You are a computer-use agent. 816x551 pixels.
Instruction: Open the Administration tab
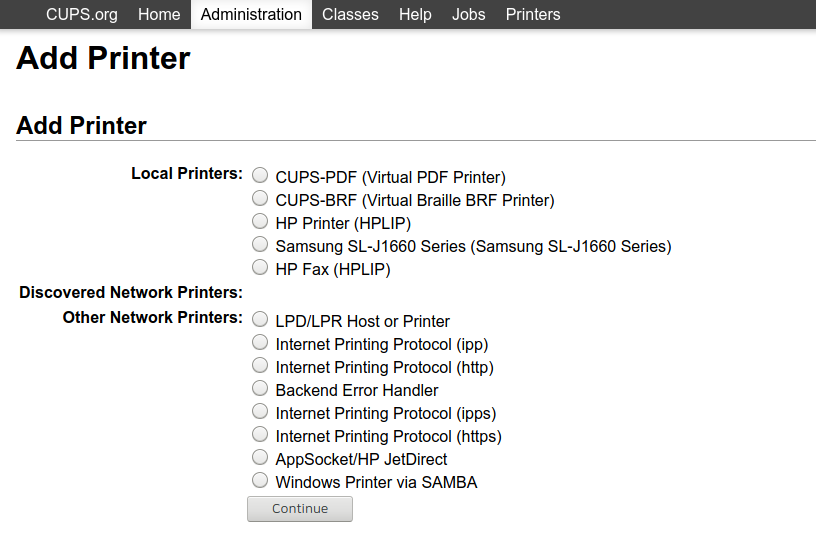(x=251, y=14)
